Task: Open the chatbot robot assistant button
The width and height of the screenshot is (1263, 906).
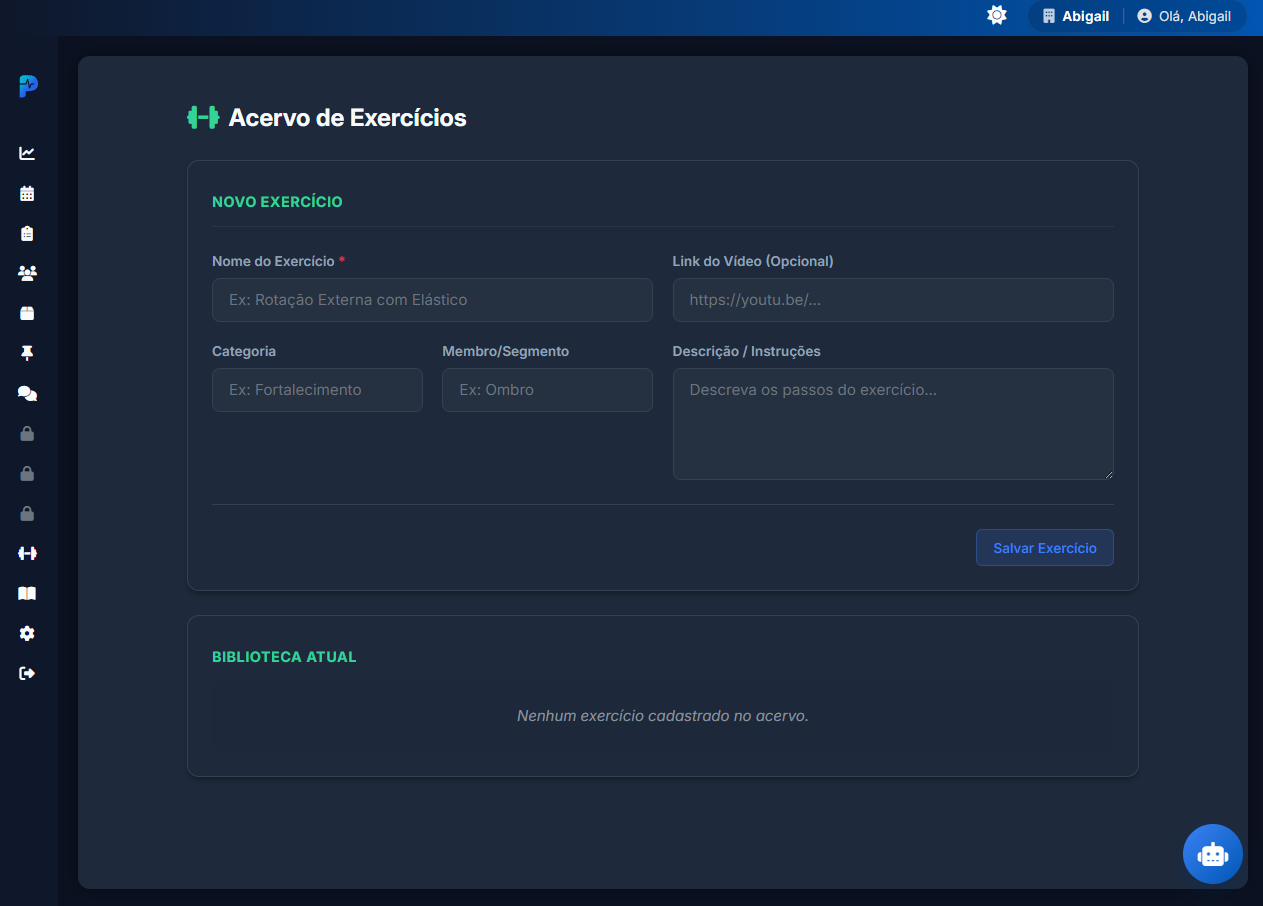Action: tap(1213, 854)
